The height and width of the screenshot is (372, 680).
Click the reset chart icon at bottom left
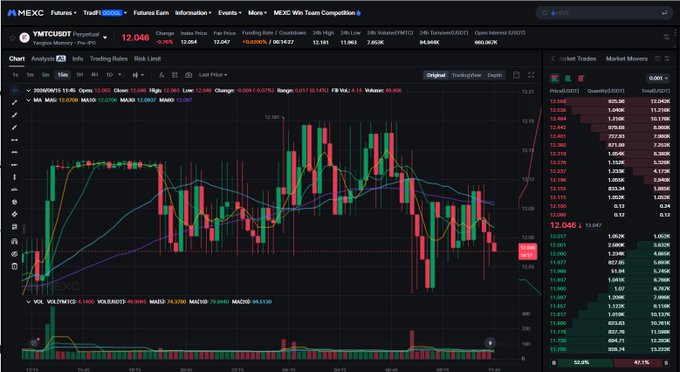coord(33,343)
